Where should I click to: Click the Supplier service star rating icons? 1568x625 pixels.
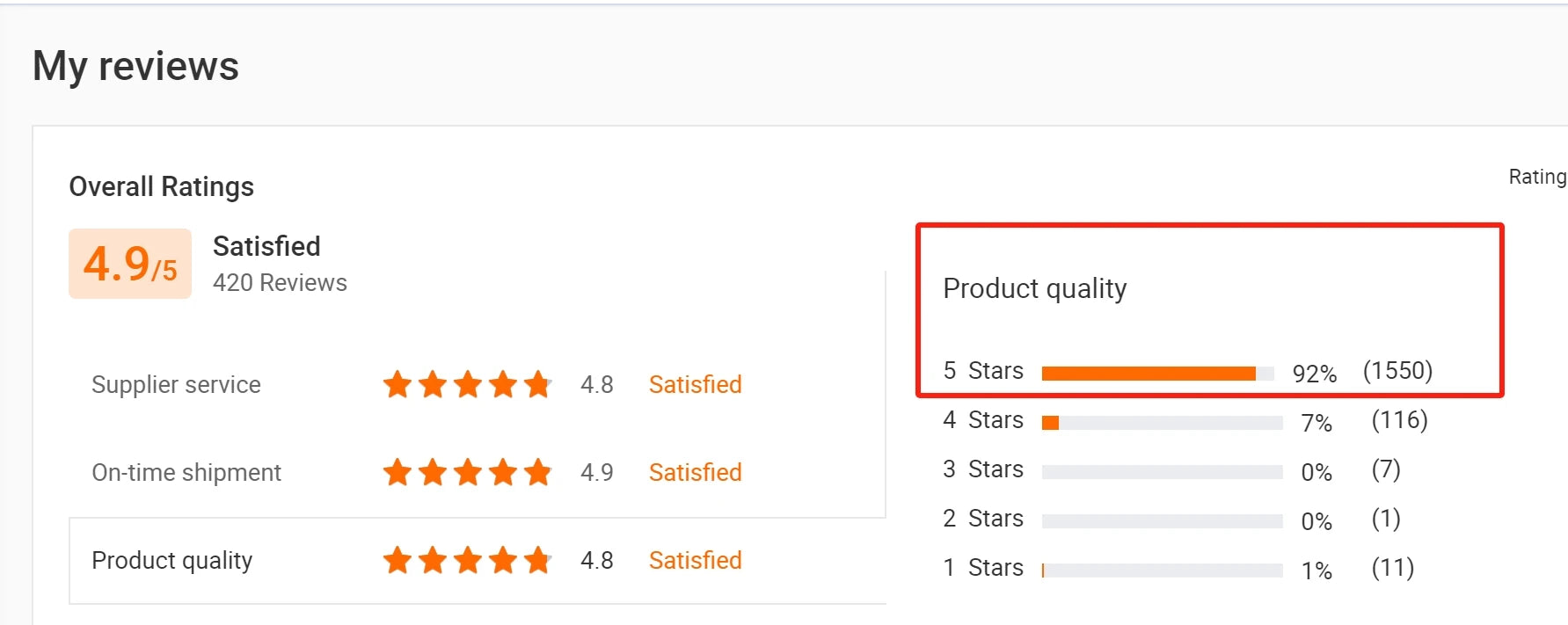click(467, 384)
